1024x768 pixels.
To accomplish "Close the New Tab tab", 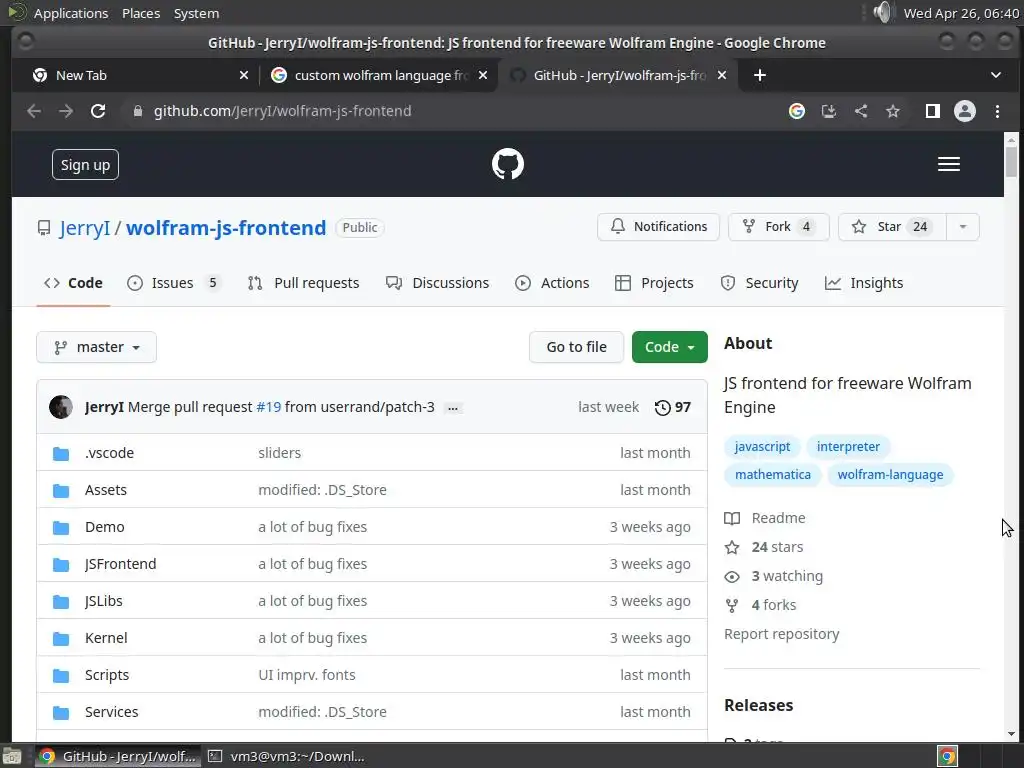I will tap(244, 75).
